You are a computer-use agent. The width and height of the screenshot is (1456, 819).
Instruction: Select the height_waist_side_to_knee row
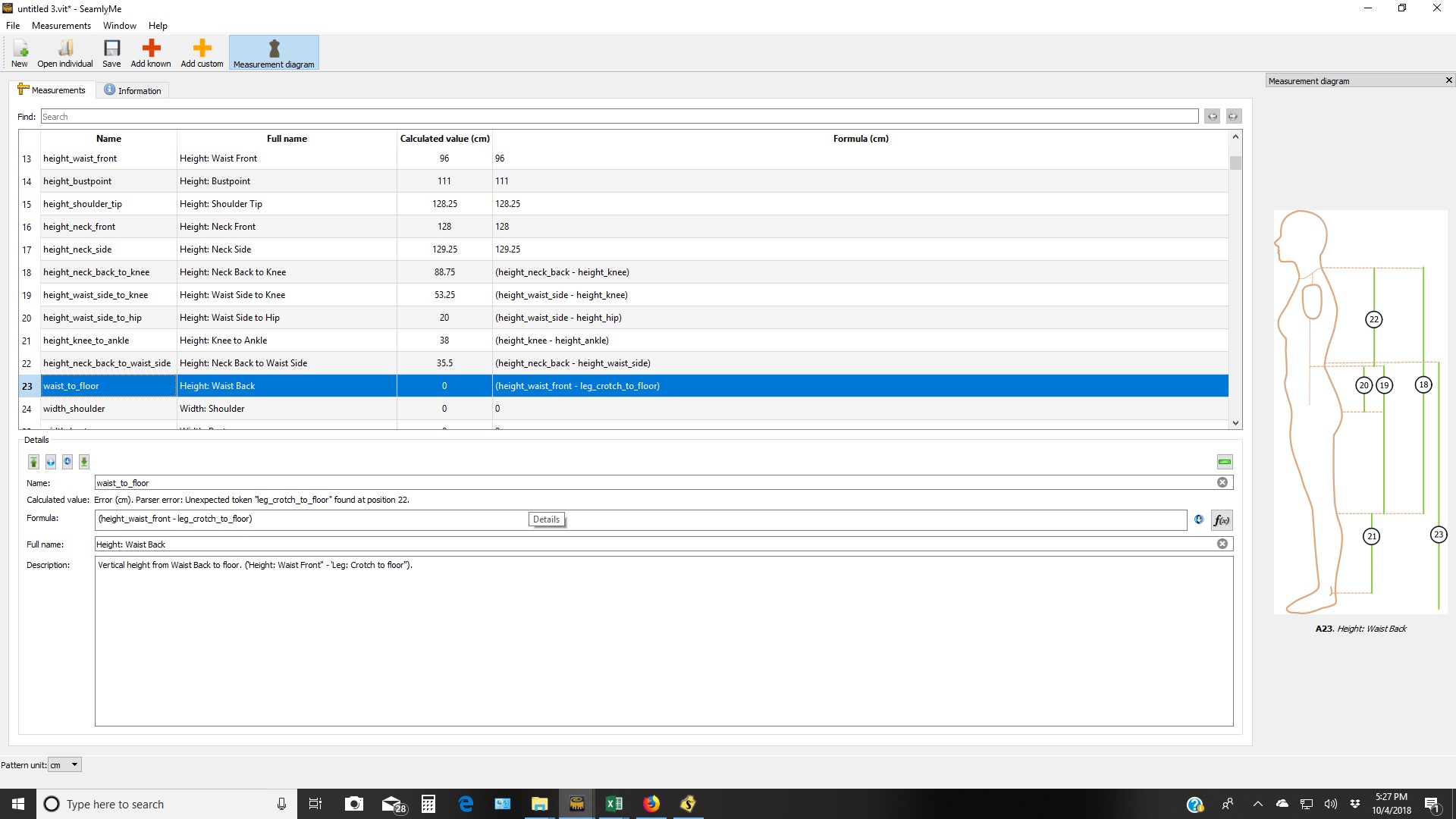[x=623, y=295]
